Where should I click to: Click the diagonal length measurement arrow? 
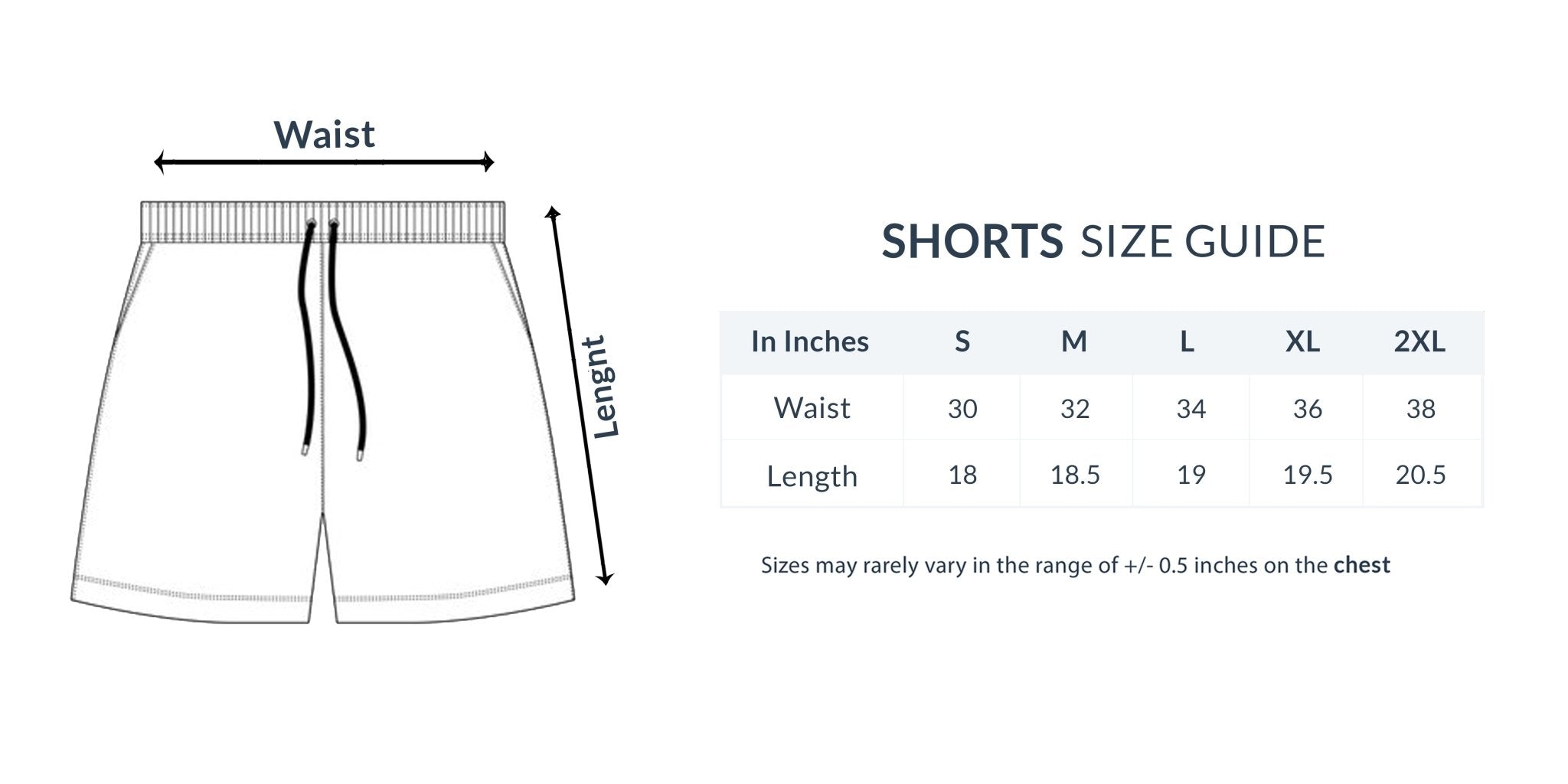click(579, 394)
